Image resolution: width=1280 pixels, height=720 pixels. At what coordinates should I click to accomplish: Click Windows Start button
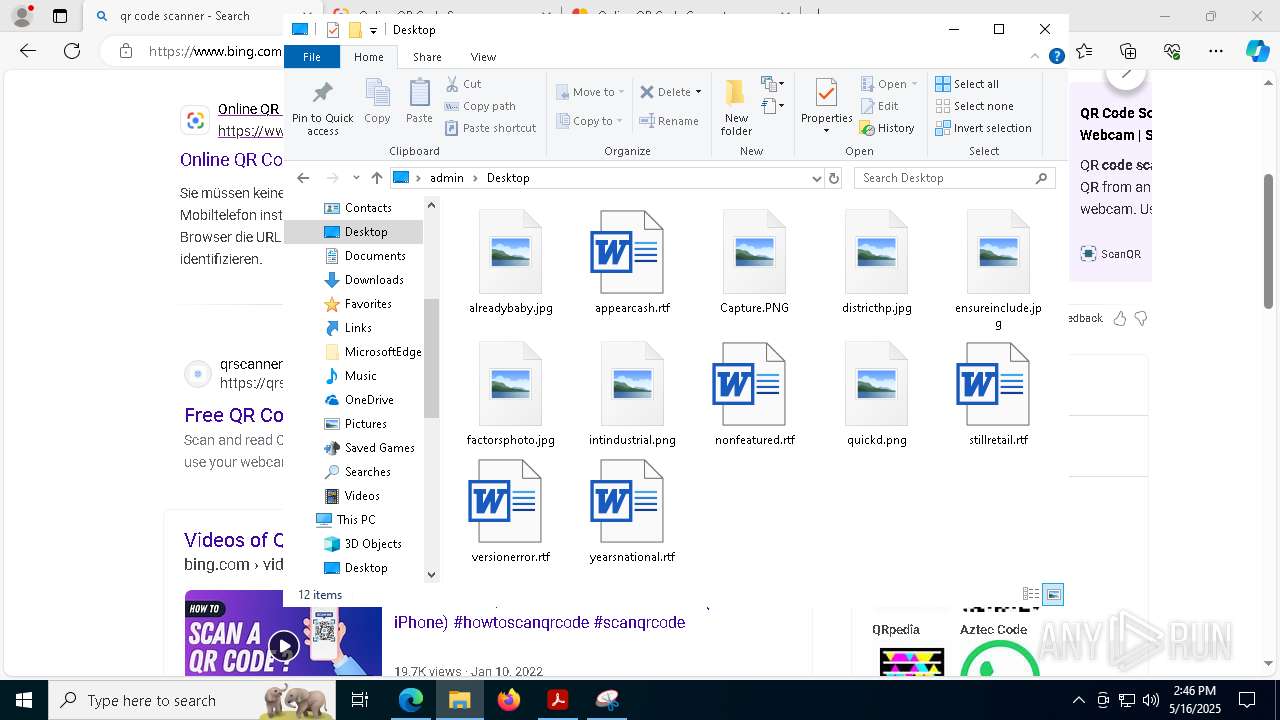tap(24, 700)
